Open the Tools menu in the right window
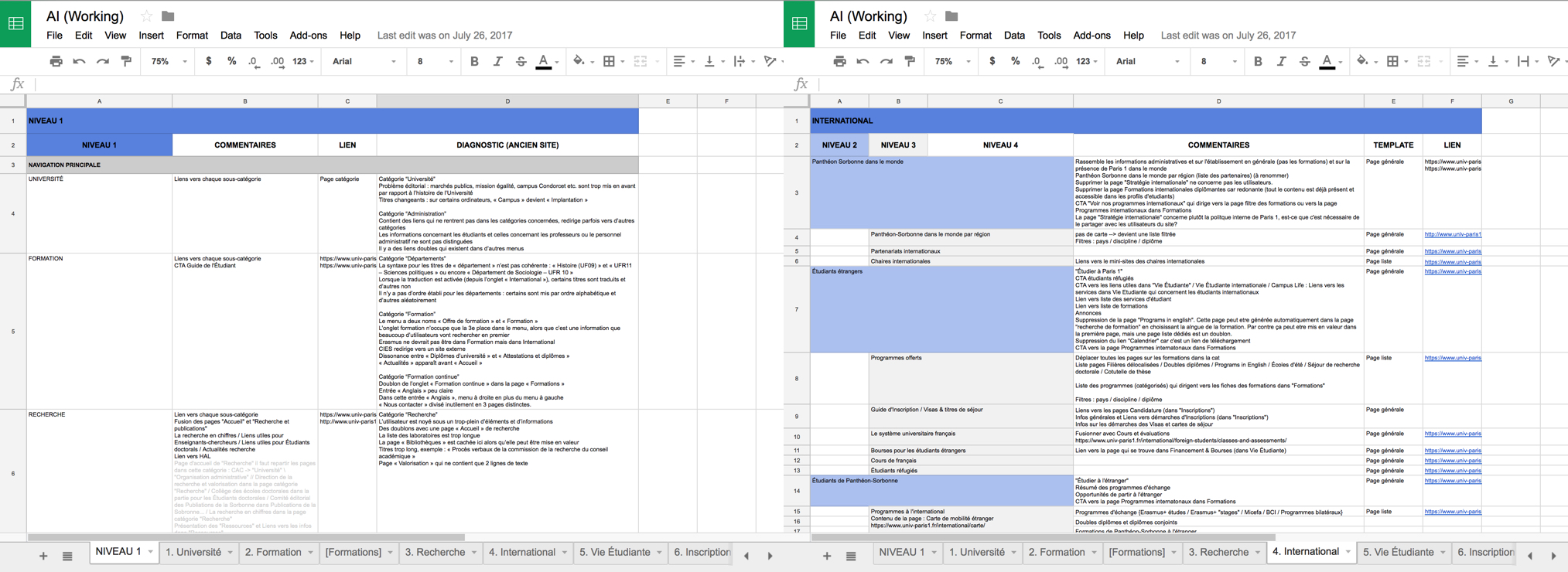The width and height of the screenshot is (1568, 572). pos(1049,35)
